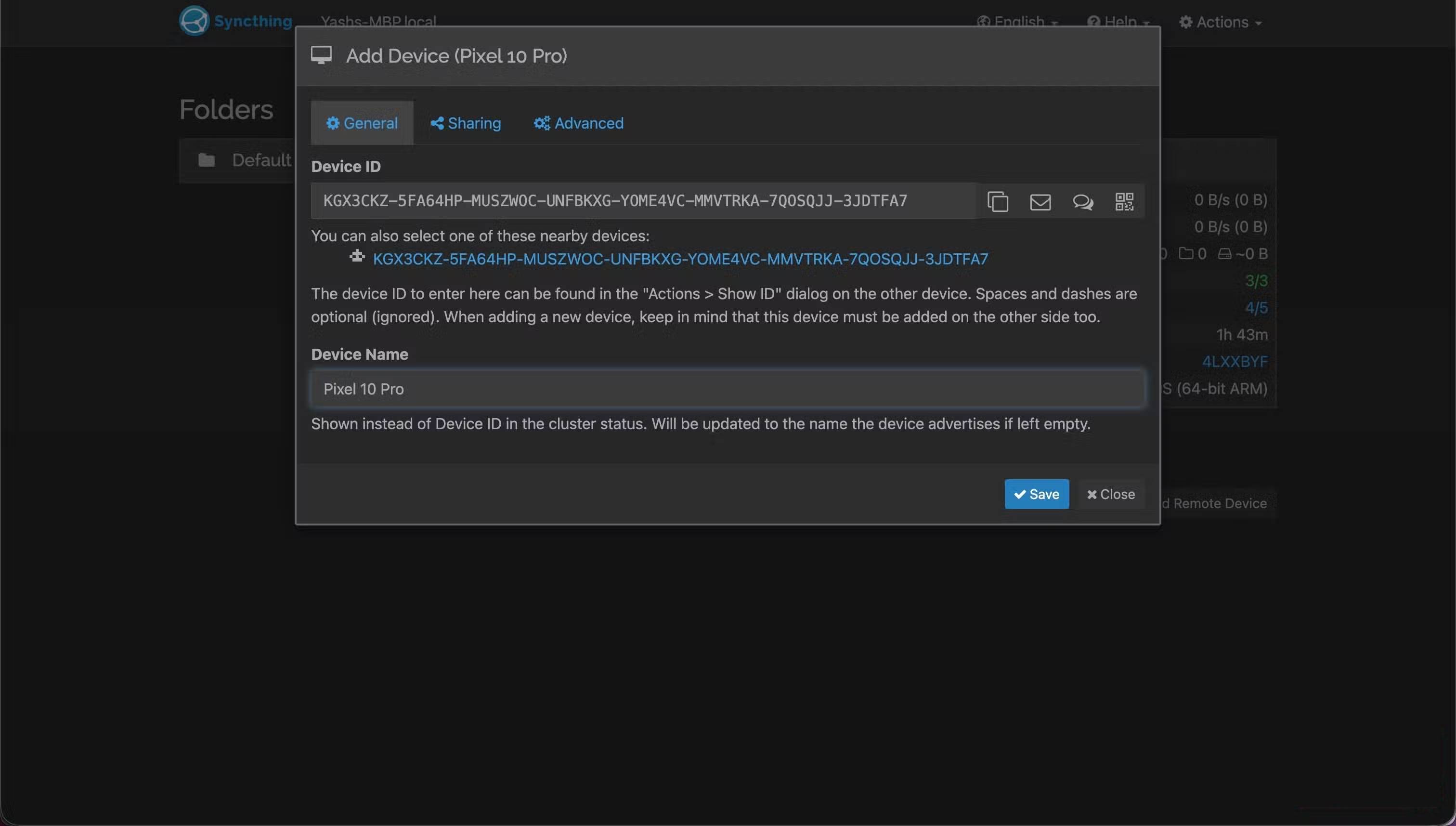
Task: Share device ID by email icon
Action: (x=1040, y=201)
